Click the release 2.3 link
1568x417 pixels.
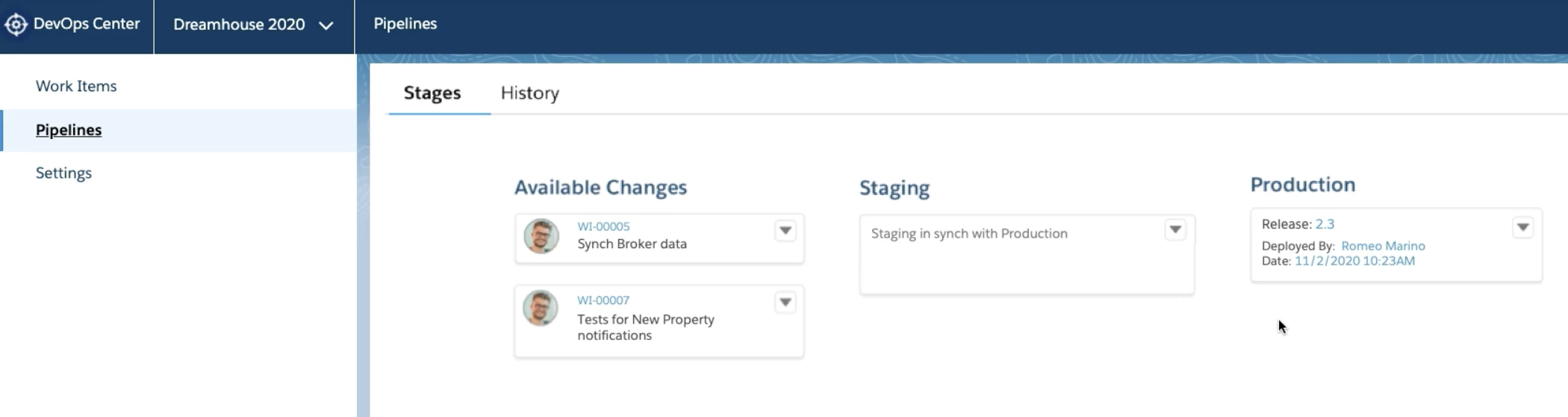tap(1325, 224)
